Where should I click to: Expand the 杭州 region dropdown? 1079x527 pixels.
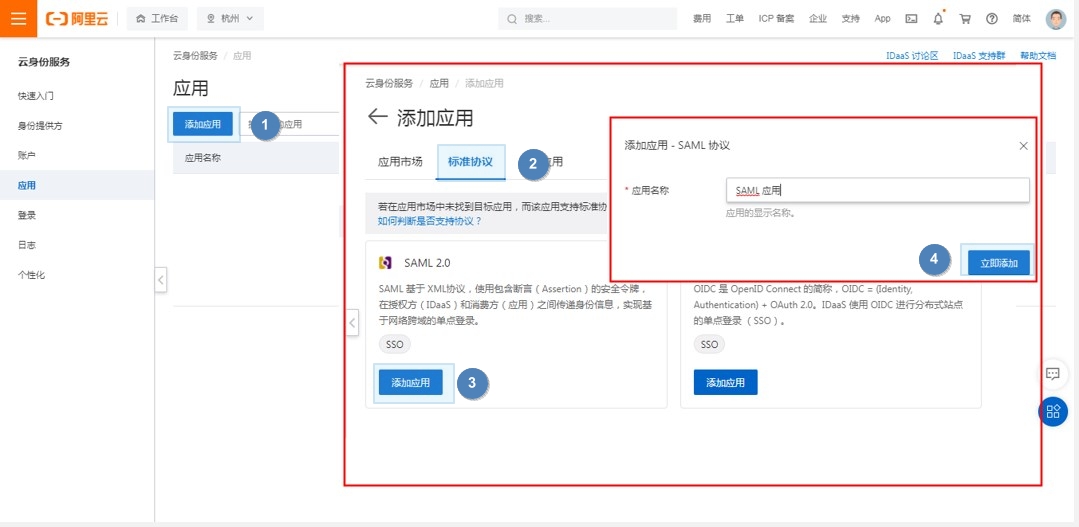(x=230, y=18)
